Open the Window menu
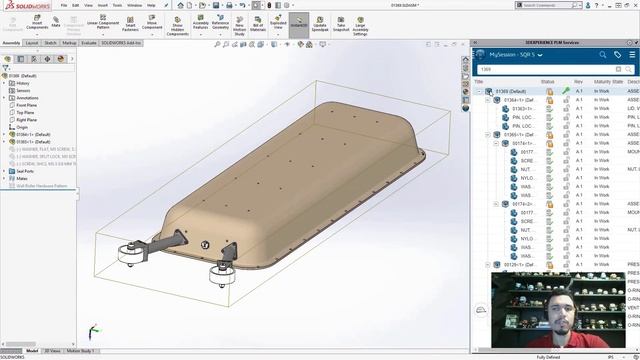Image resolution: width=640 pixels, height=360 pixels. [x=134, y=5]
